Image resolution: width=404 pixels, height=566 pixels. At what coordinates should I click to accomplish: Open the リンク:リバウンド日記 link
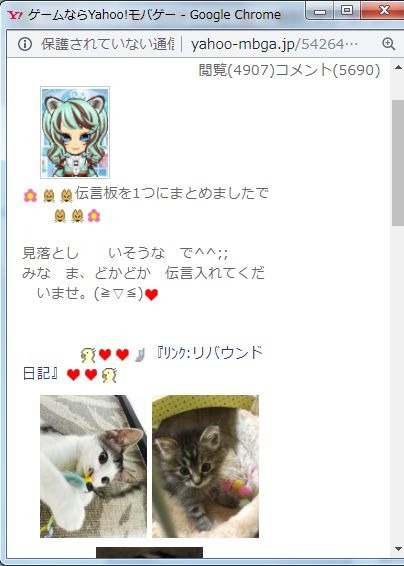[x=143, y=363]
